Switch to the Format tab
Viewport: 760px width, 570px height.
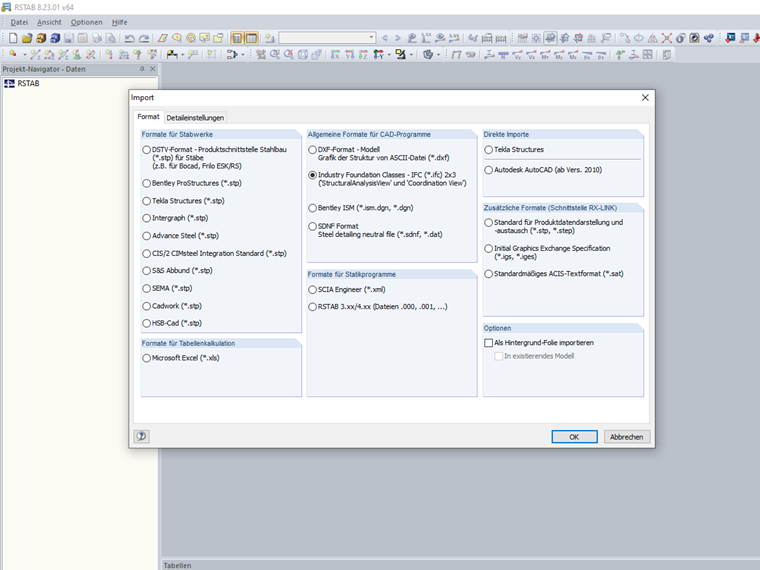[148, 117]
